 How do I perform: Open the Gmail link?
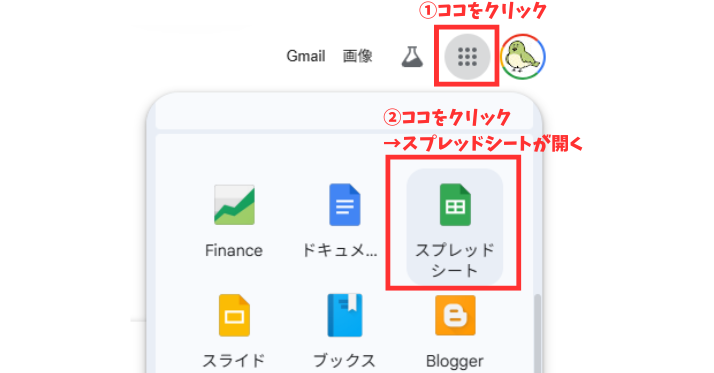pos(306,56)
